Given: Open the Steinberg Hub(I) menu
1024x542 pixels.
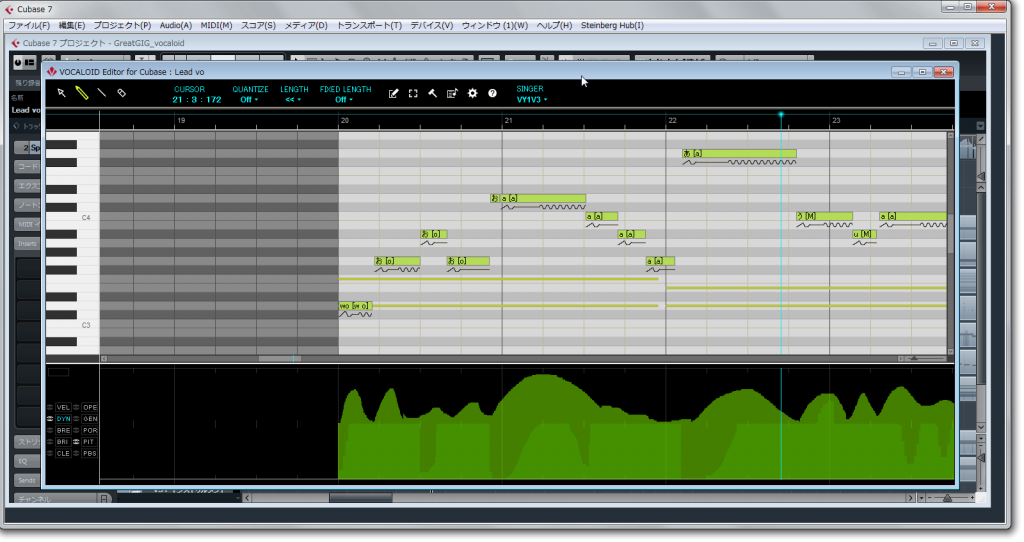Looking at the screenshot, I should pyautogui.click(x=612, y=25).
